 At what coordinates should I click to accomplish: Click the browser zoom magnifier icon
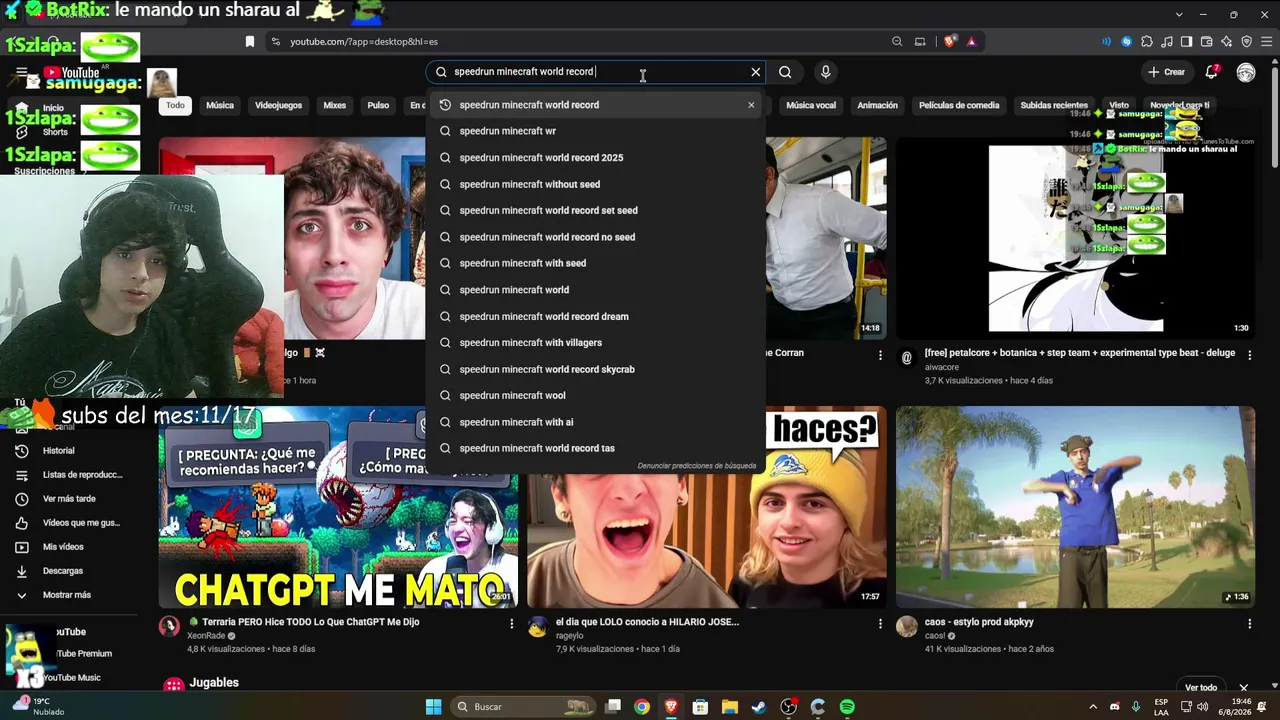click(897, 42)
